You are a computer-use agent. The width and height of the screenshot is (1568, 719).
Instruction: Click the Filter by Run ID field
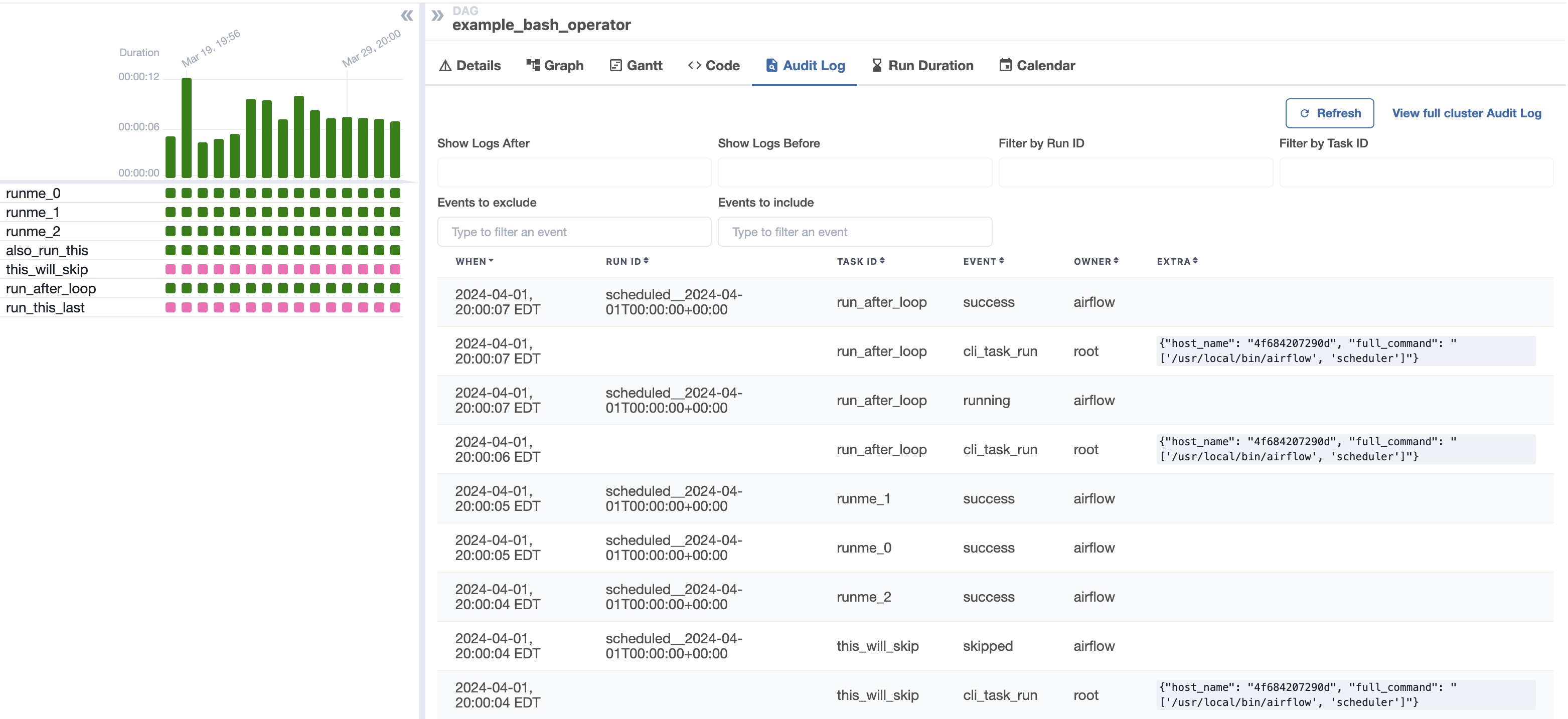(x=1135, y=173)
